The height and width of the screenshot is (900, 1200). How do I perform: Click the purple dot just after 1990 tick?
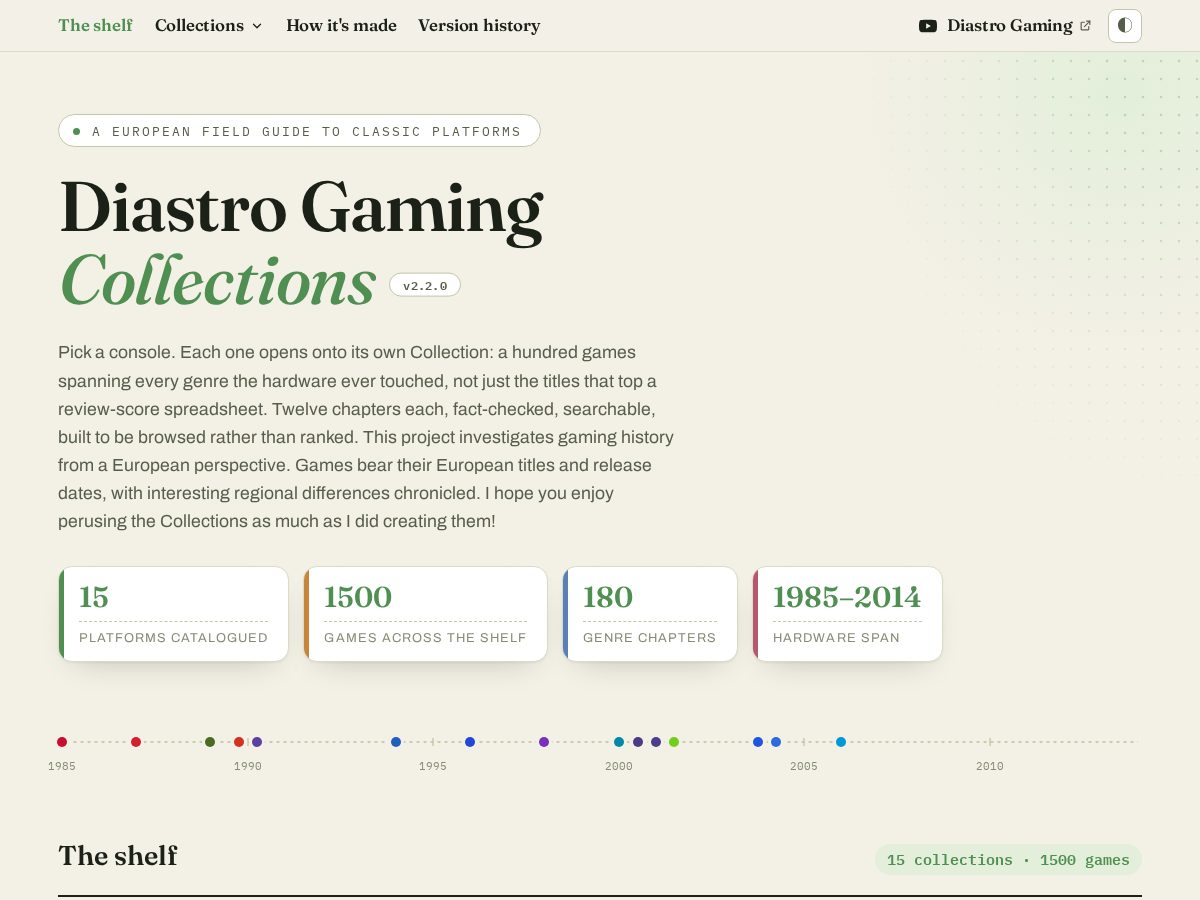pos(257,742)
